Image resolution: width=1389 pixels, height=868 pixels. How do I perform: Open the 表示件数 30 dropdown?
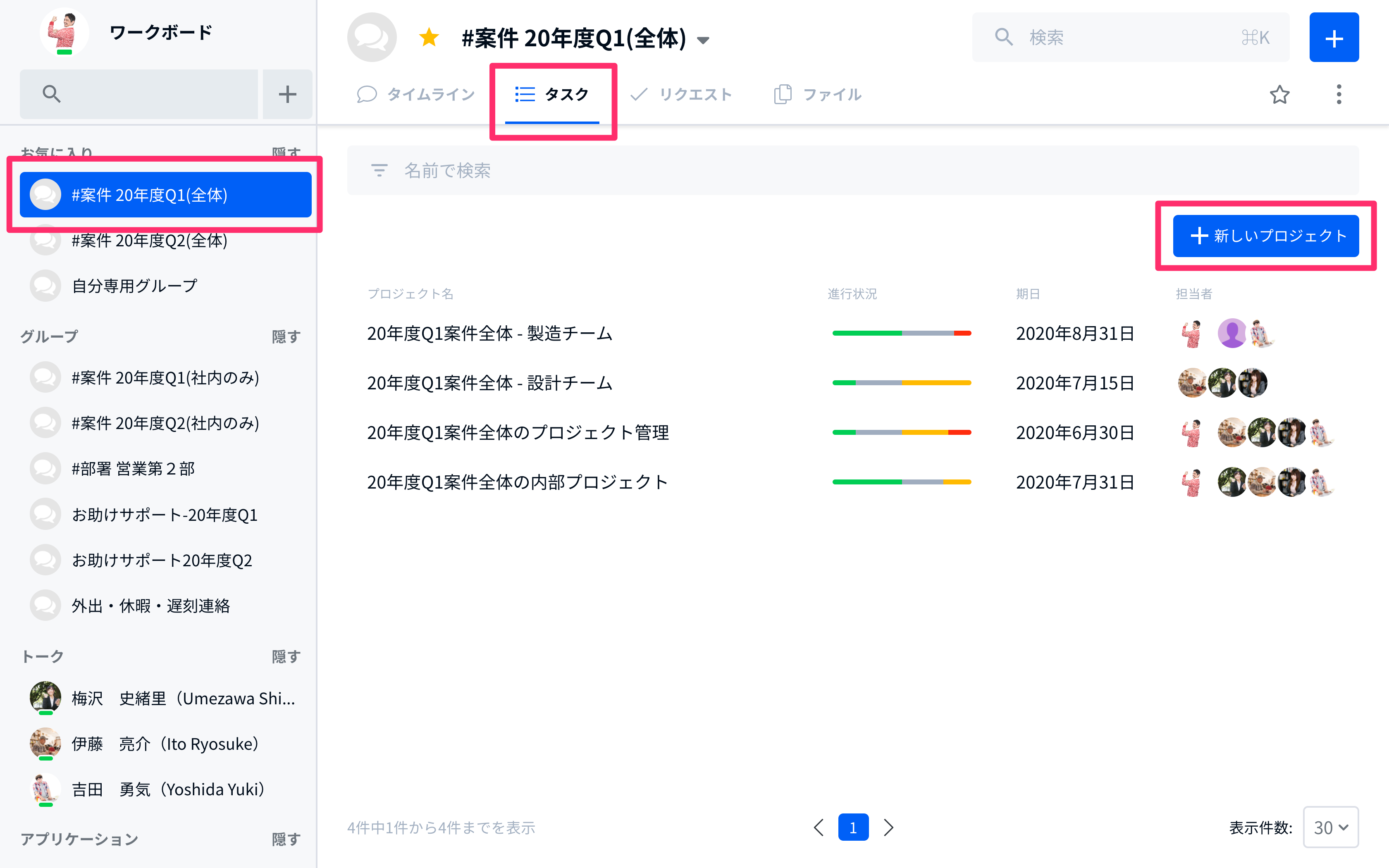1330,827
